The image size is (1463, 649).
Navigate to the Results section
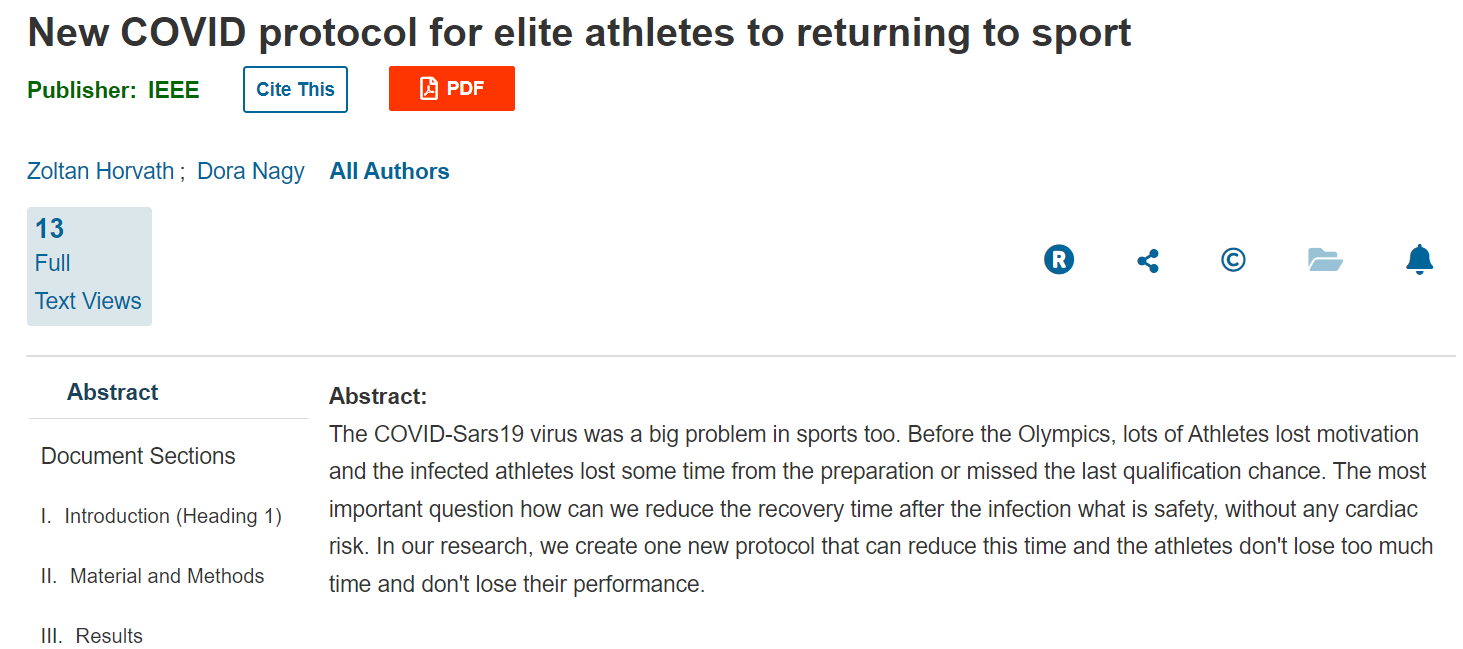tap(92, 636)
